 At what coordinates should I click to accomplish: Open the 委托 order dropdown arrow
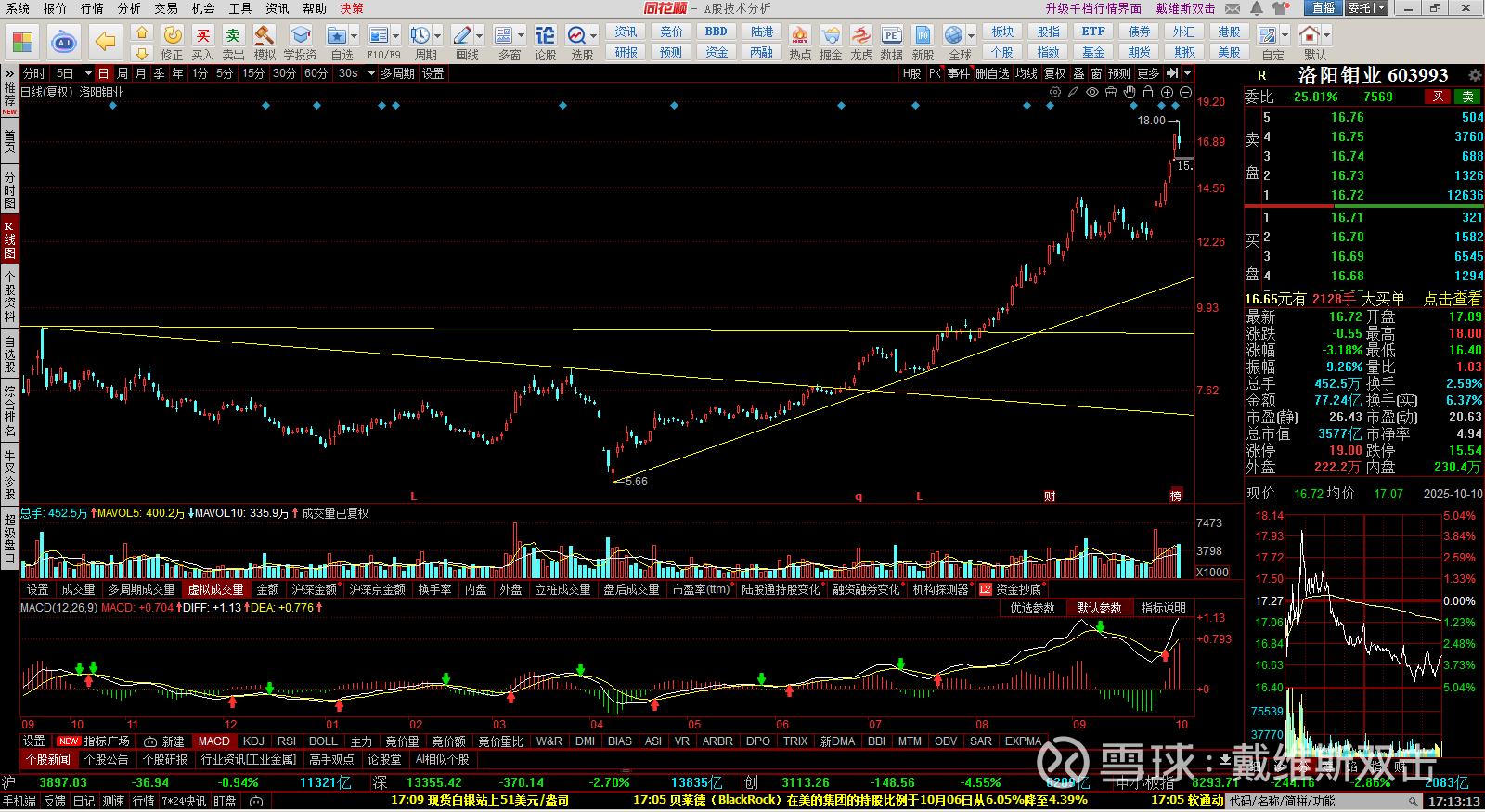coord(1381,8)
